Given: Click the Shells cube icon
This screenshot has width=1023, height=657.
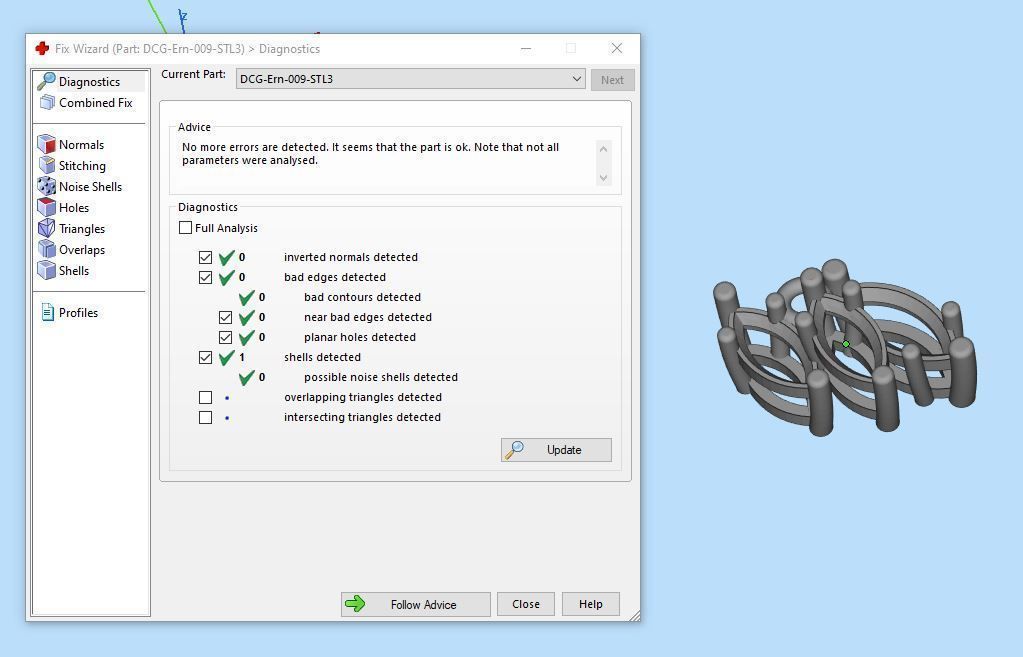Looking at the screenshot, I should click(x=46, y=270).
